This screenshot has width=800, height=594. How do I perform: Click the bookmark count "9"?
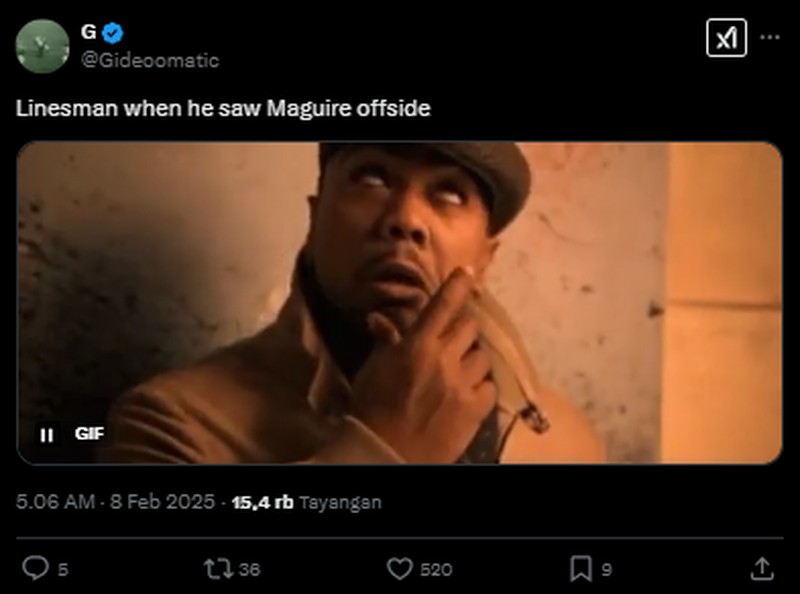pyautogui.click(x=606, y=570)
